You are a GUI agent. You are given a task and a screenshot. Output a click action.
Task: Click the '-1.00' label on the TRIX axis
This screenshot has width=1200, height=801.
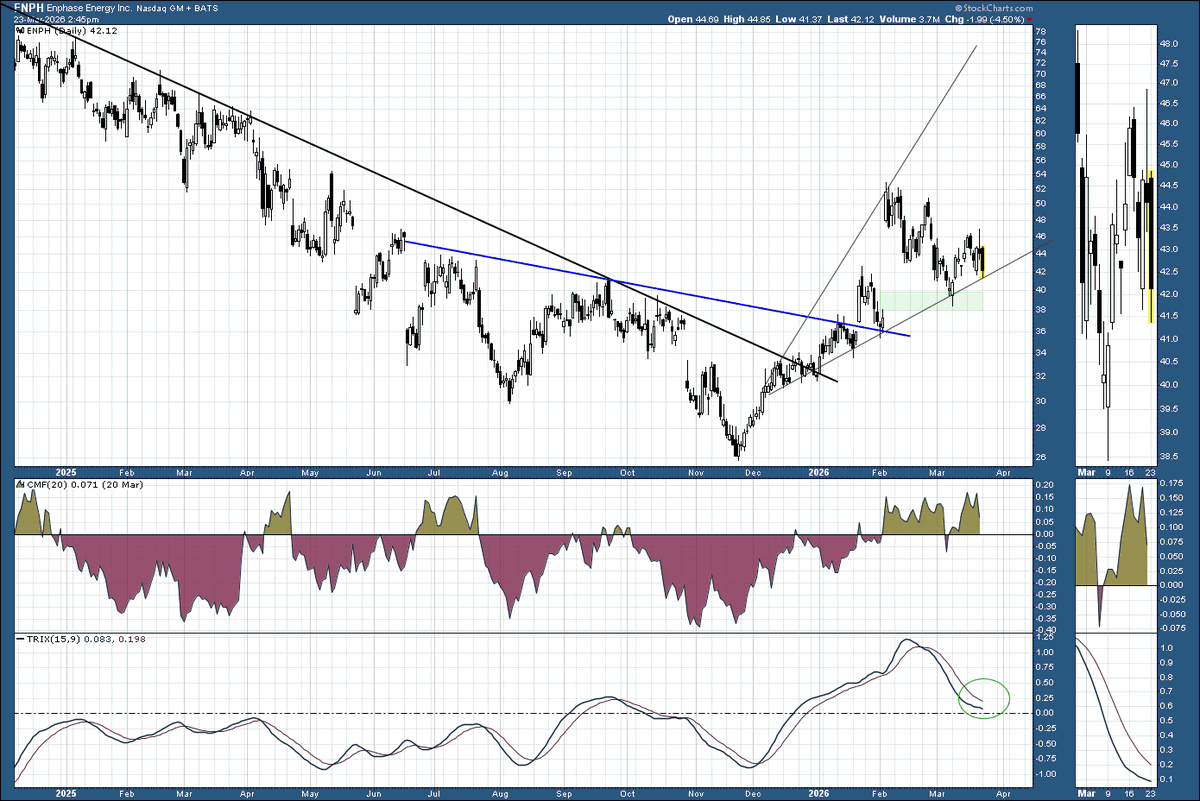pos(1046,774)
